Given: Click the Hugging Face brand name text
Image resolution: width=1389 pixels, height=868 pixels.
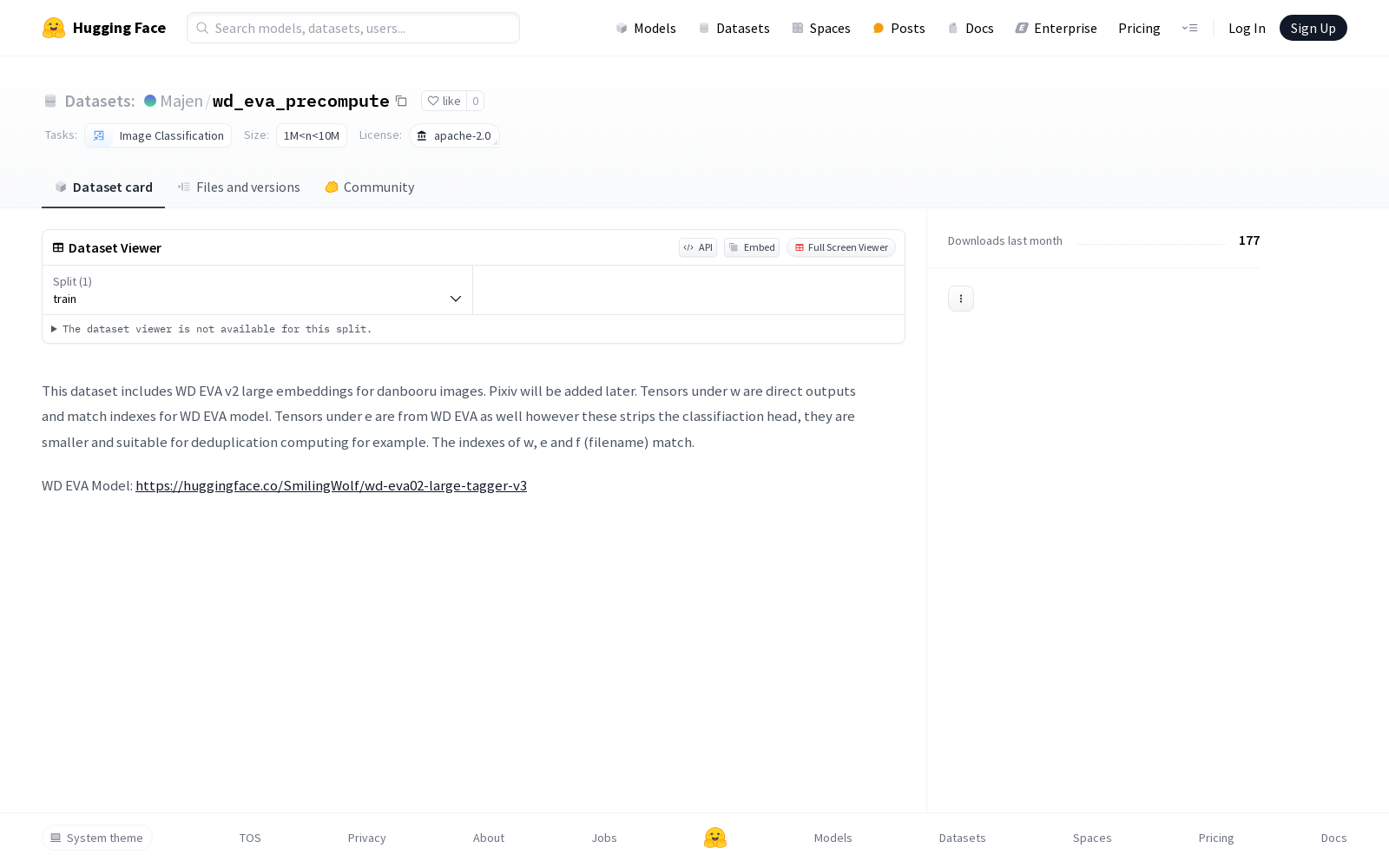Looking at the screenshot, I should click(x=119, y=28).
